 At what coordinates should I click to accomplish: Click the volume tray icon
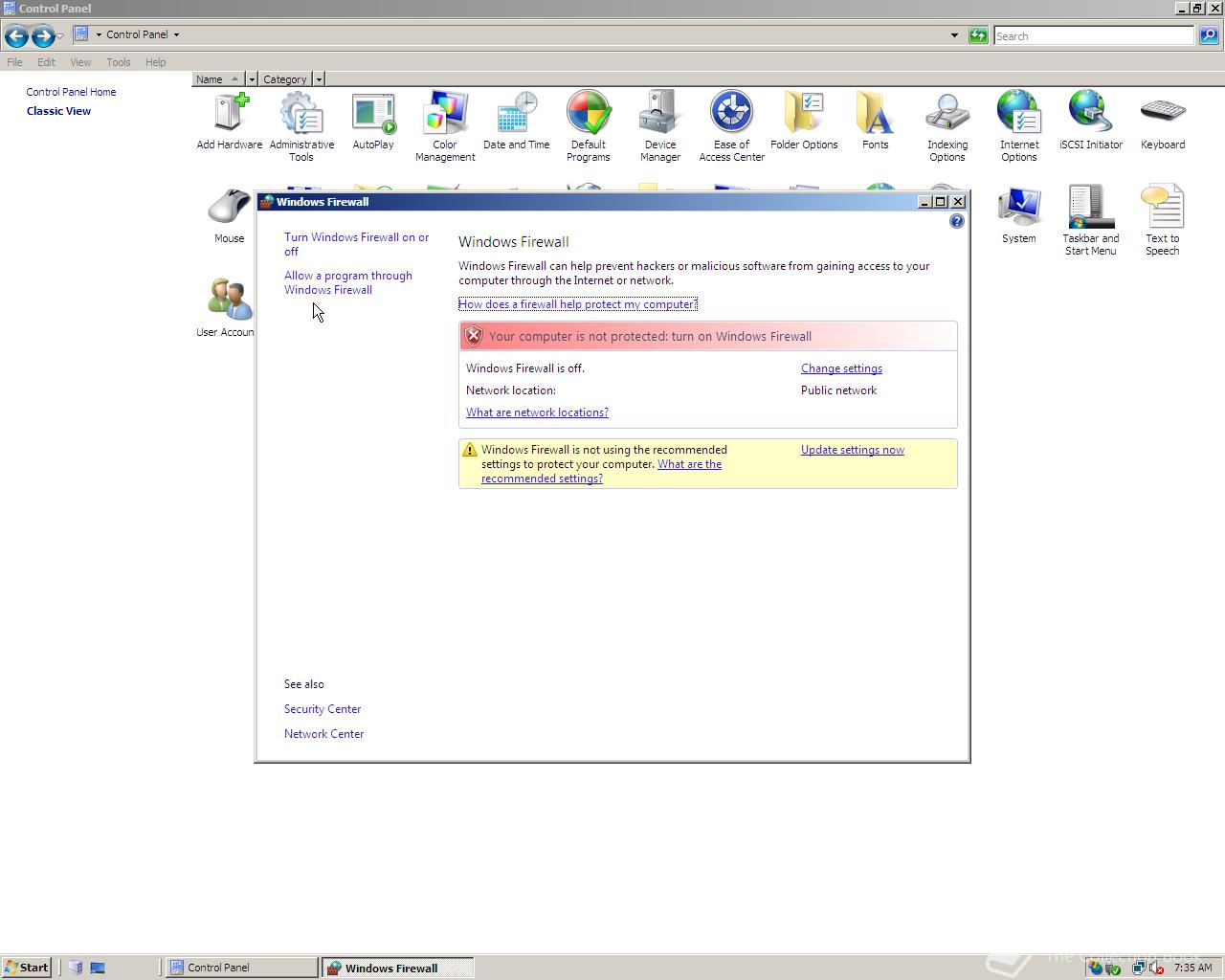tap(1156, 968)
